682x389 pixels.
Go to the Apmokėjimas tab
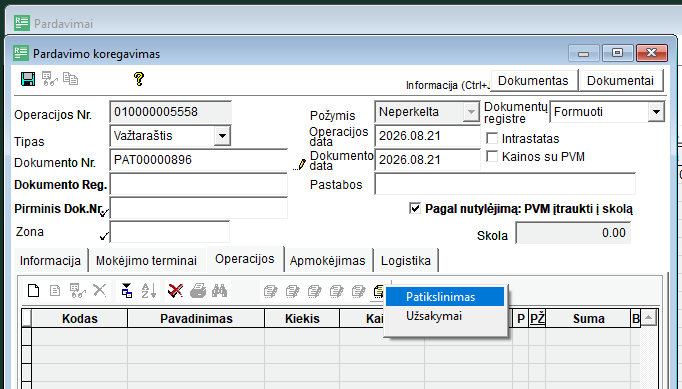pyautogui.click(x=328, y=261)
